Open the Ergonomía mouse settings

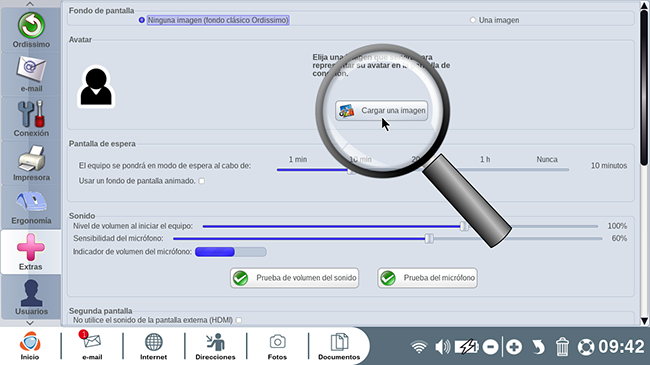31,207
